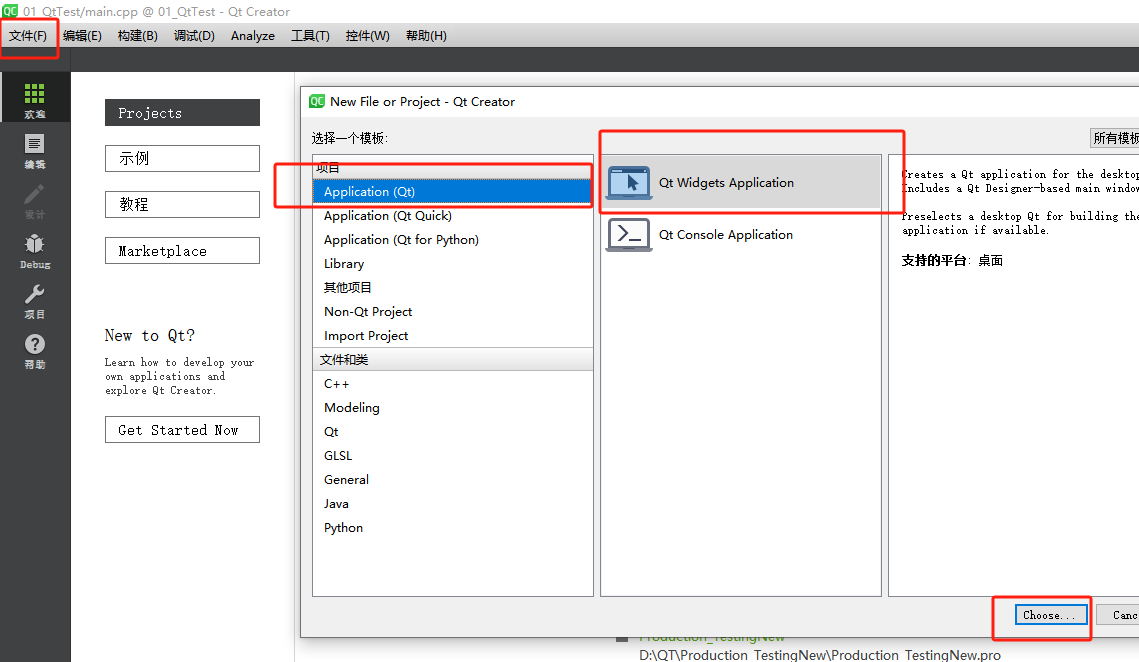Select Qt Console Application icon
The height and width of the screenshot is (662, 1139).
point(629,235)
